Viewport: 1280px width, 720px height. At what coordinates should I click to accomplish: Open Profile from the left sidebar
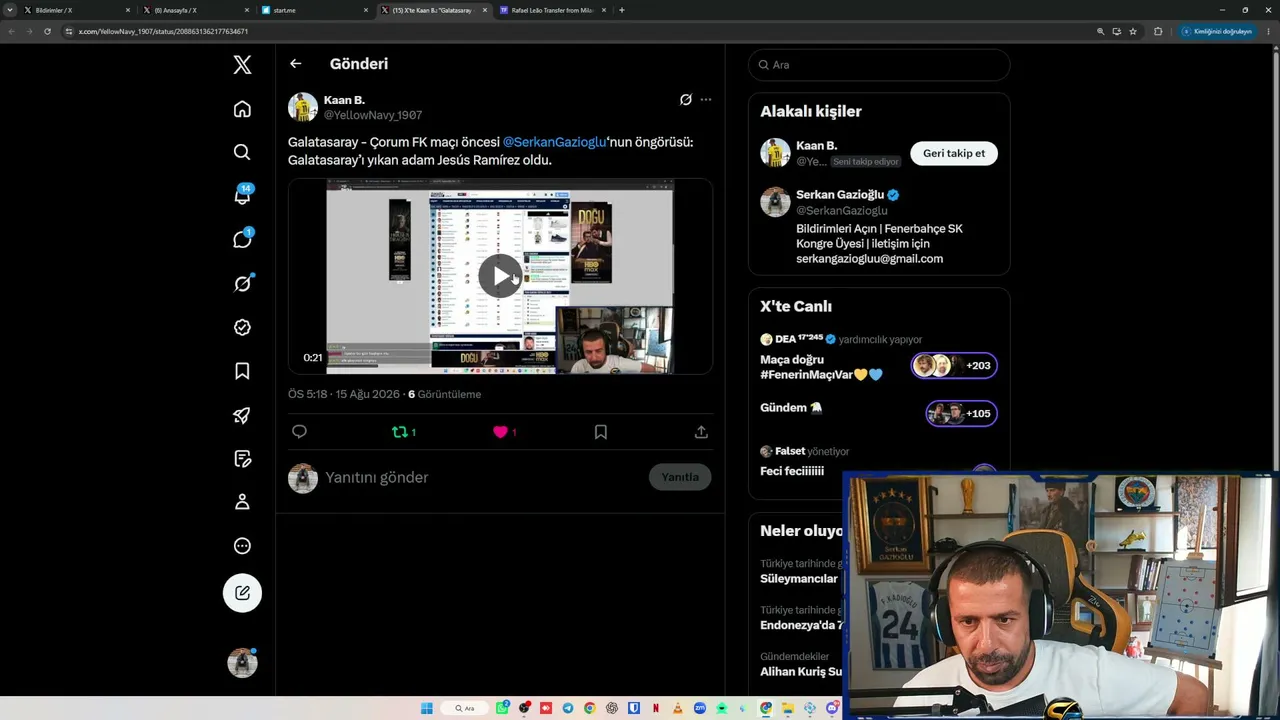pos(242,502)
